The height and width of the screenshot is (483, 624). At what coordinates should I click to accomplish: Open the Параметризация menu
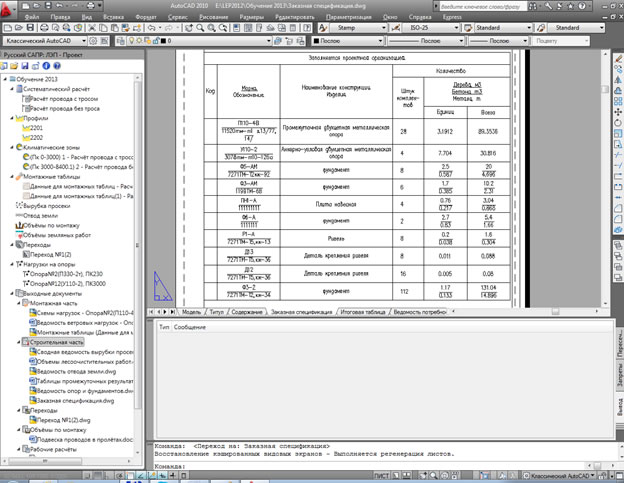349,17
